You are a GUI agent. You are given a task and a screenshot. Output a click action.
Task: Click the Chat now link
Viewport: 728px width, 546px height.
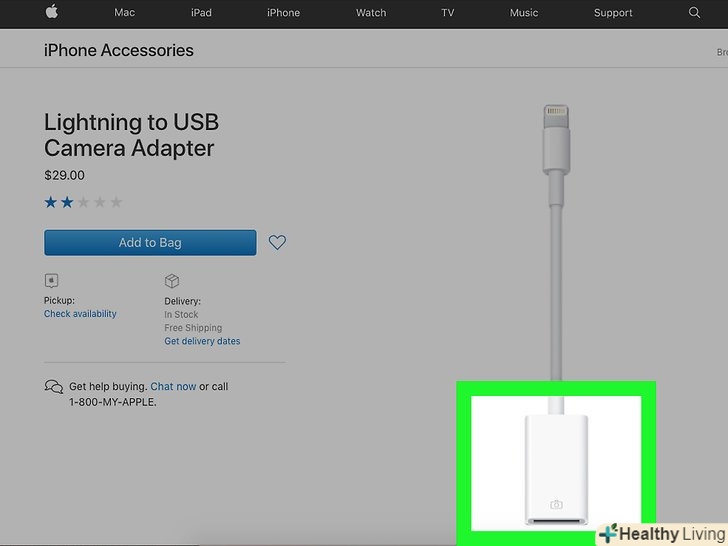(173, 386)
